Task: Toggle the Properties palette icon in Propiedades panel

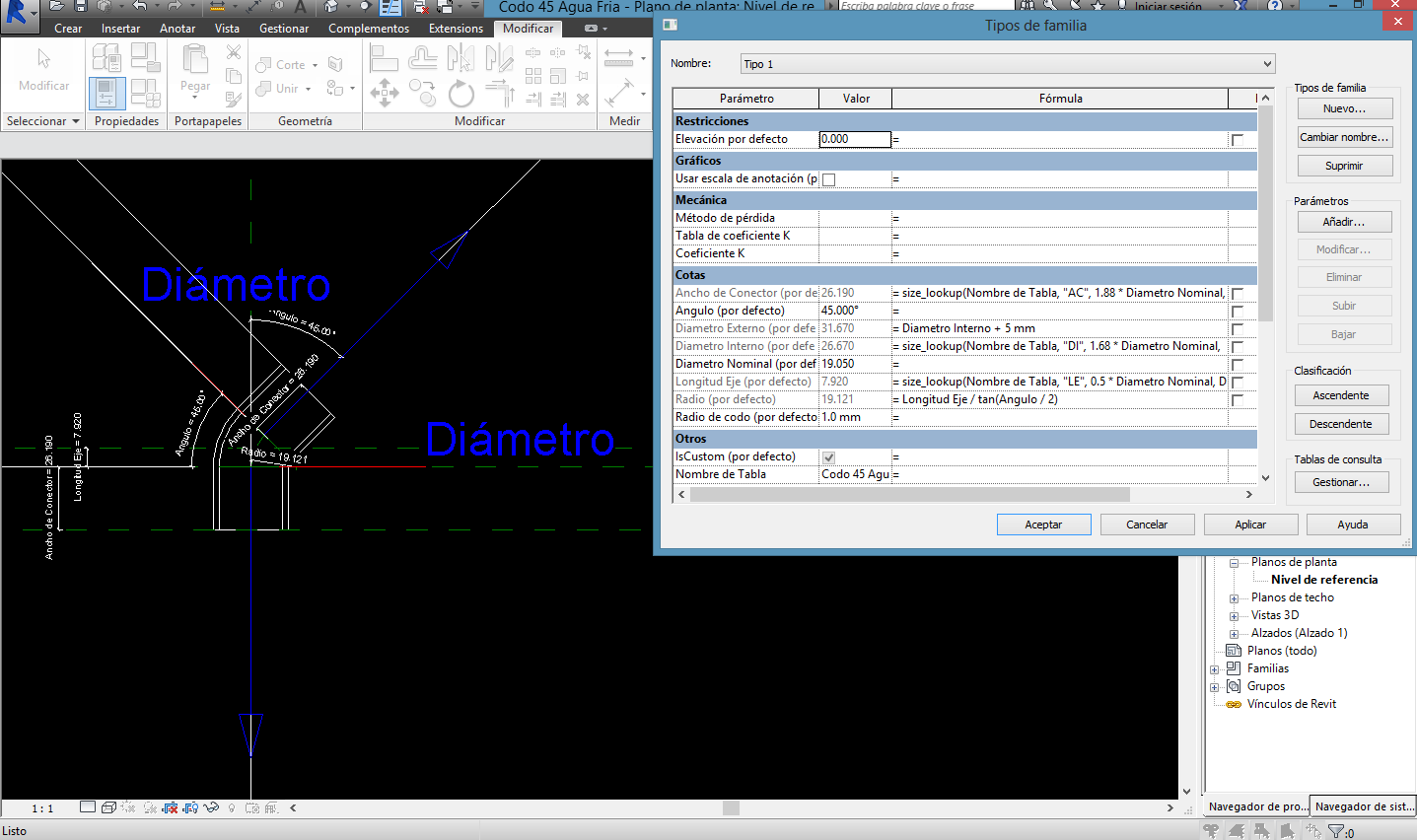Action: (106, 94)
